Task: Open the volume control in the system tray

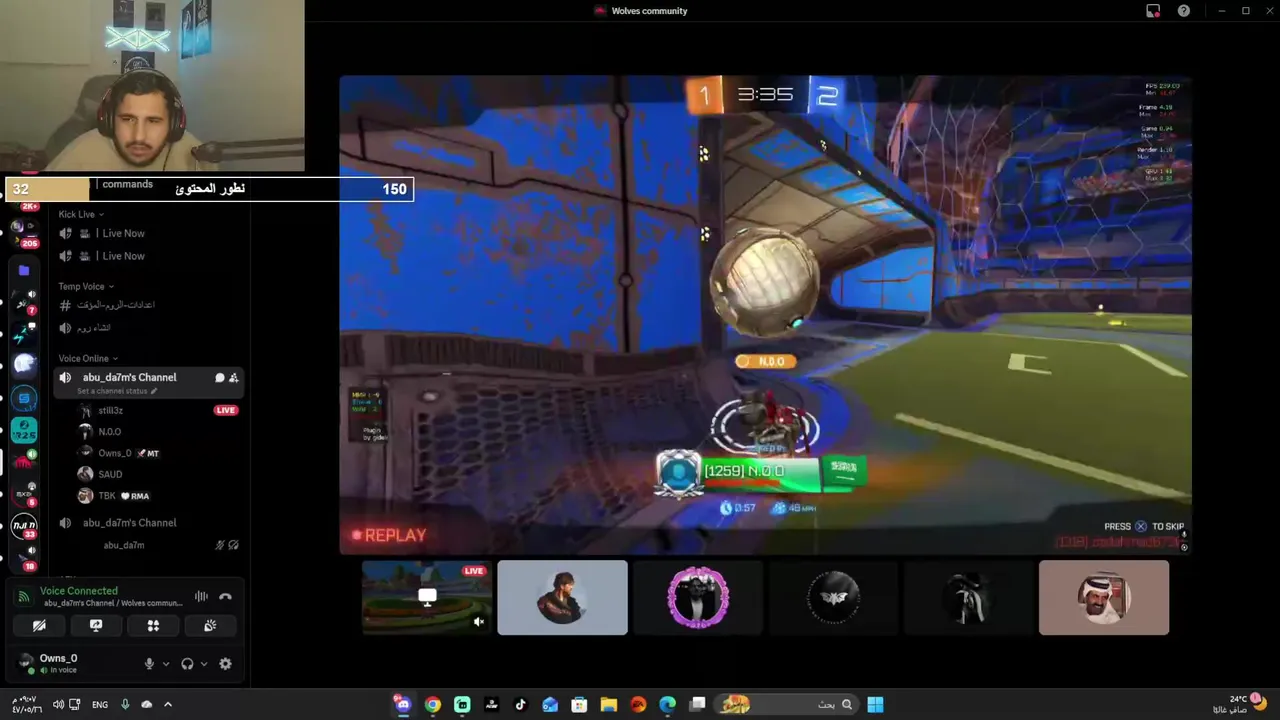Action: pyautogui.click(x=58, y=704)
